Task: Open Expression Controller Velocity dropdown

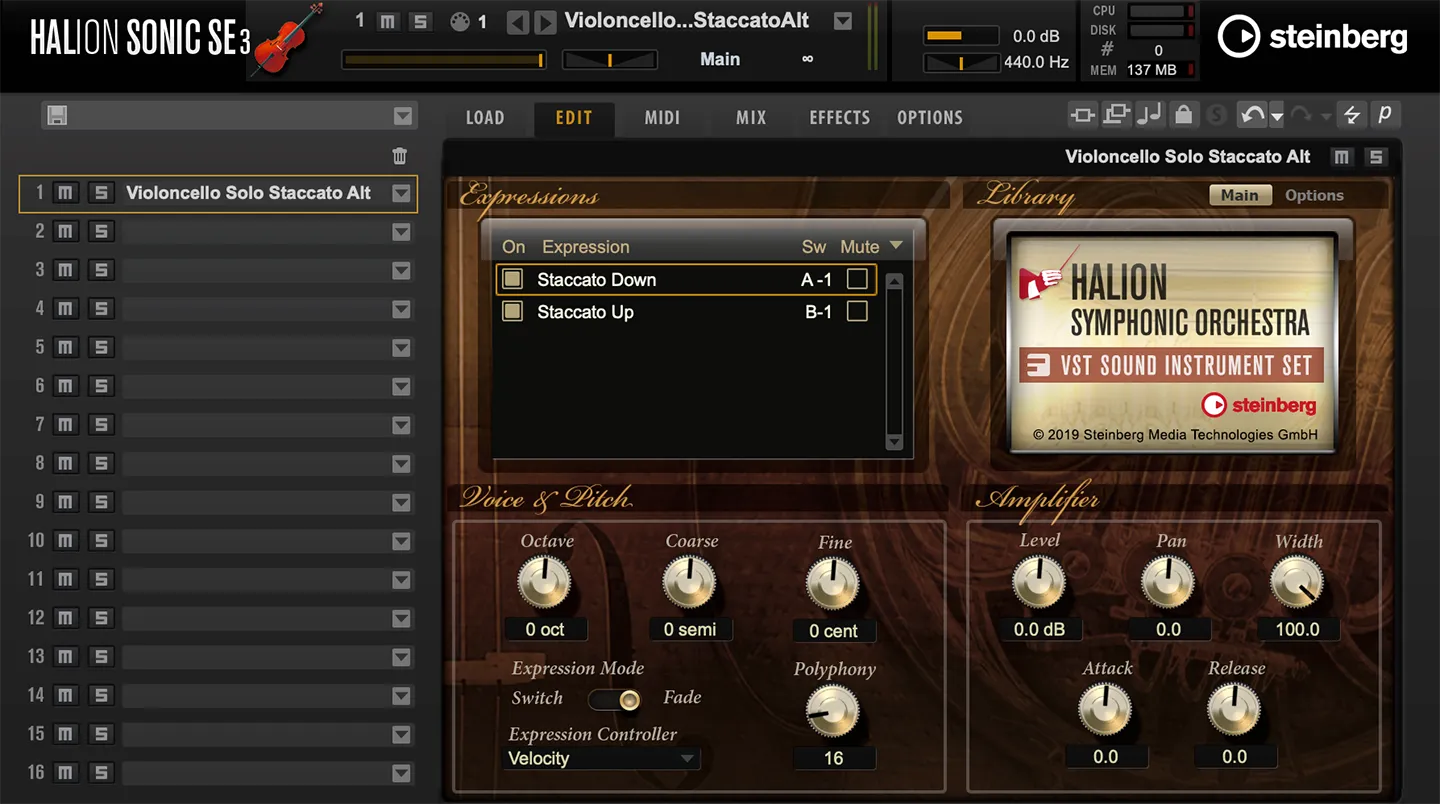Action: (600, 759)
